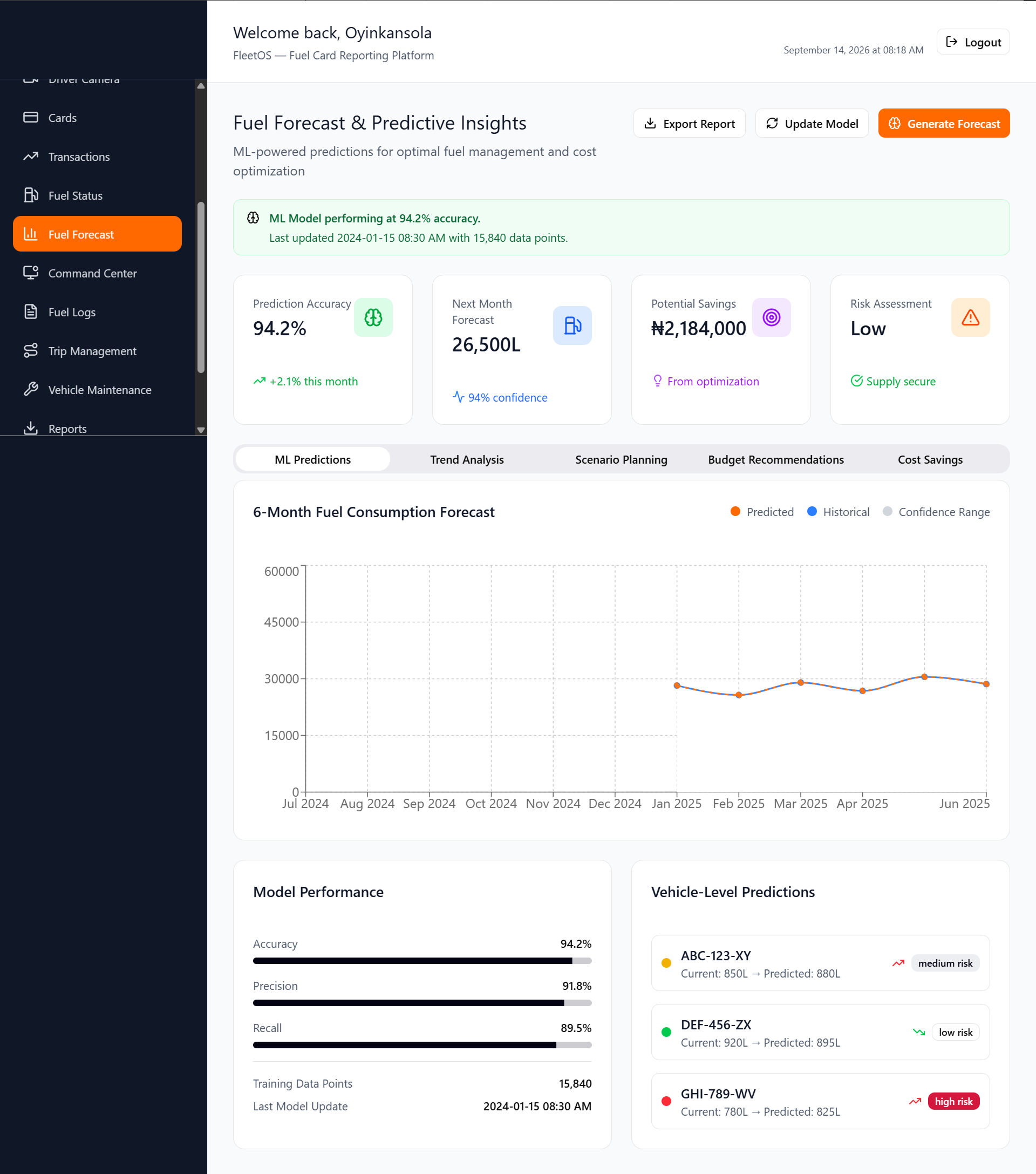Screen dimensions: 1036x1174
Task: Click the upward trend icon for ABC-123-XY
Action: (898, 963)
